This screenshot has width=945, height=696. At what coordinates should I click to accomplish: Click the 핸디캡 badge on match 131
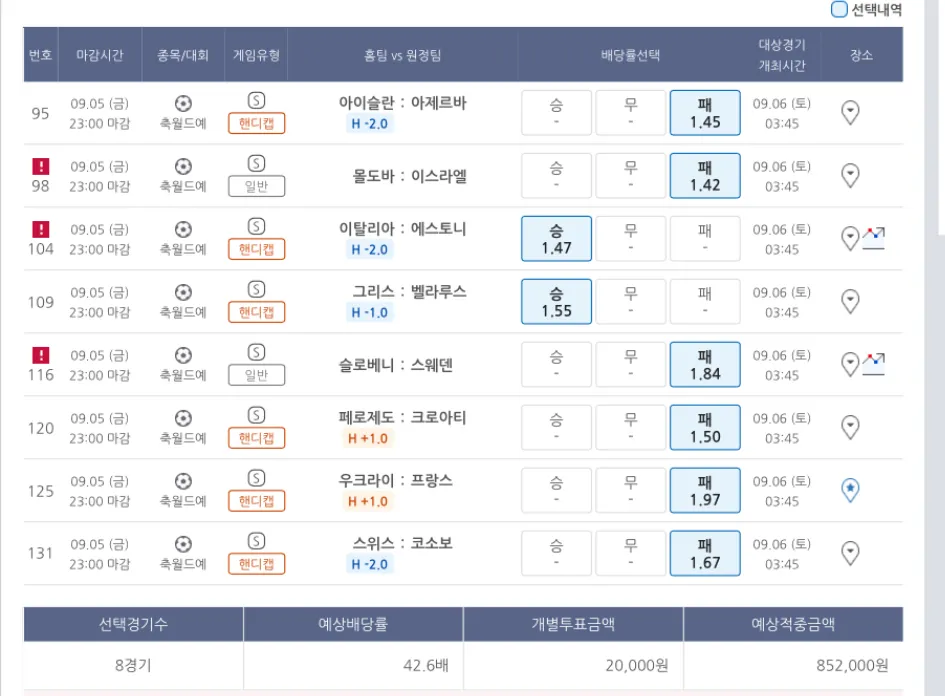click(x=257, y=564)
